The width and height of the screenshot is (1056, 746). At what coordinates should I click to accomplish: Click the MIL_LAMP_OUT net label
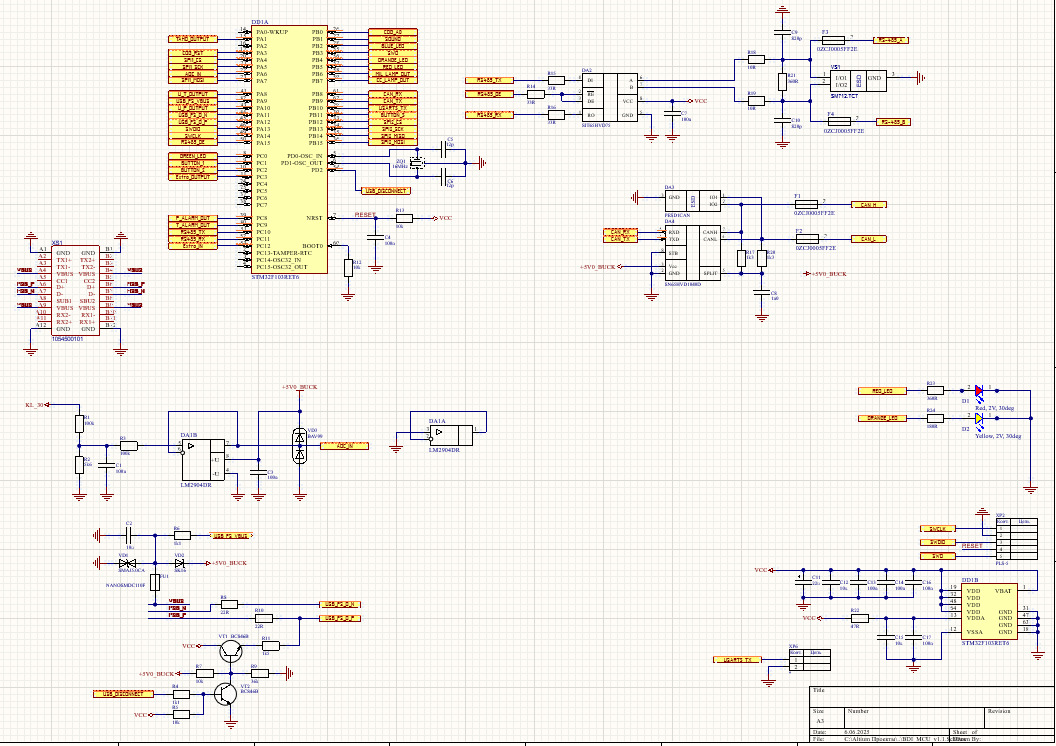(393, 73)
